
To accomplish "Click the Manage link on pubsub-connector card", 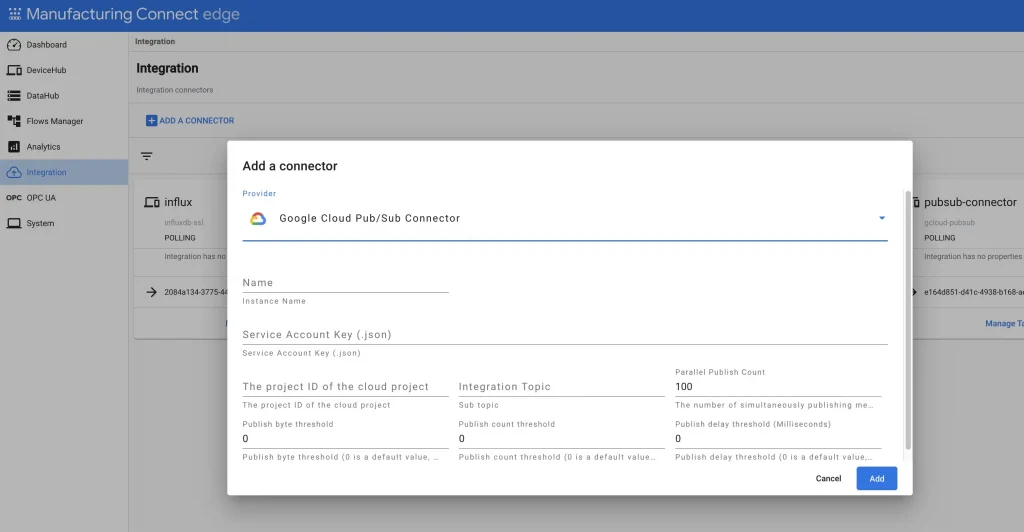I will 1004,324.
